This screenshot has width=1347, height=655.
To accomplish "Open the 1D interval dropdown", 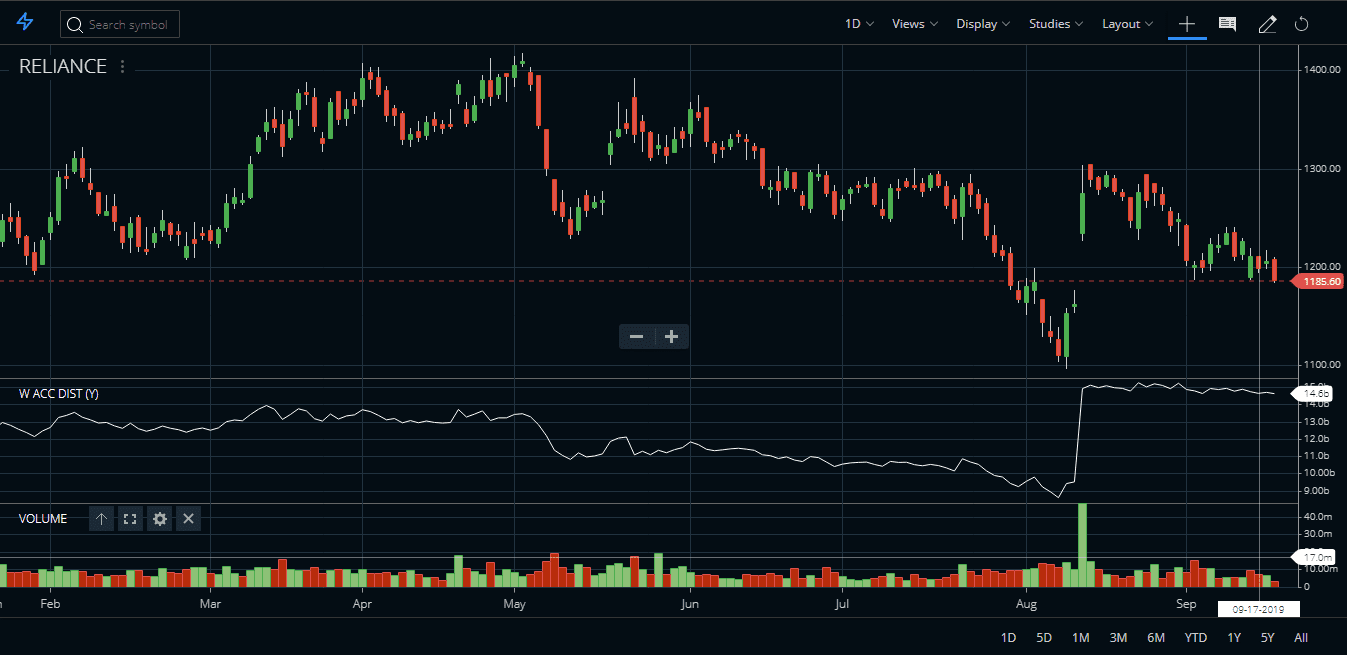I will [859, 24].
